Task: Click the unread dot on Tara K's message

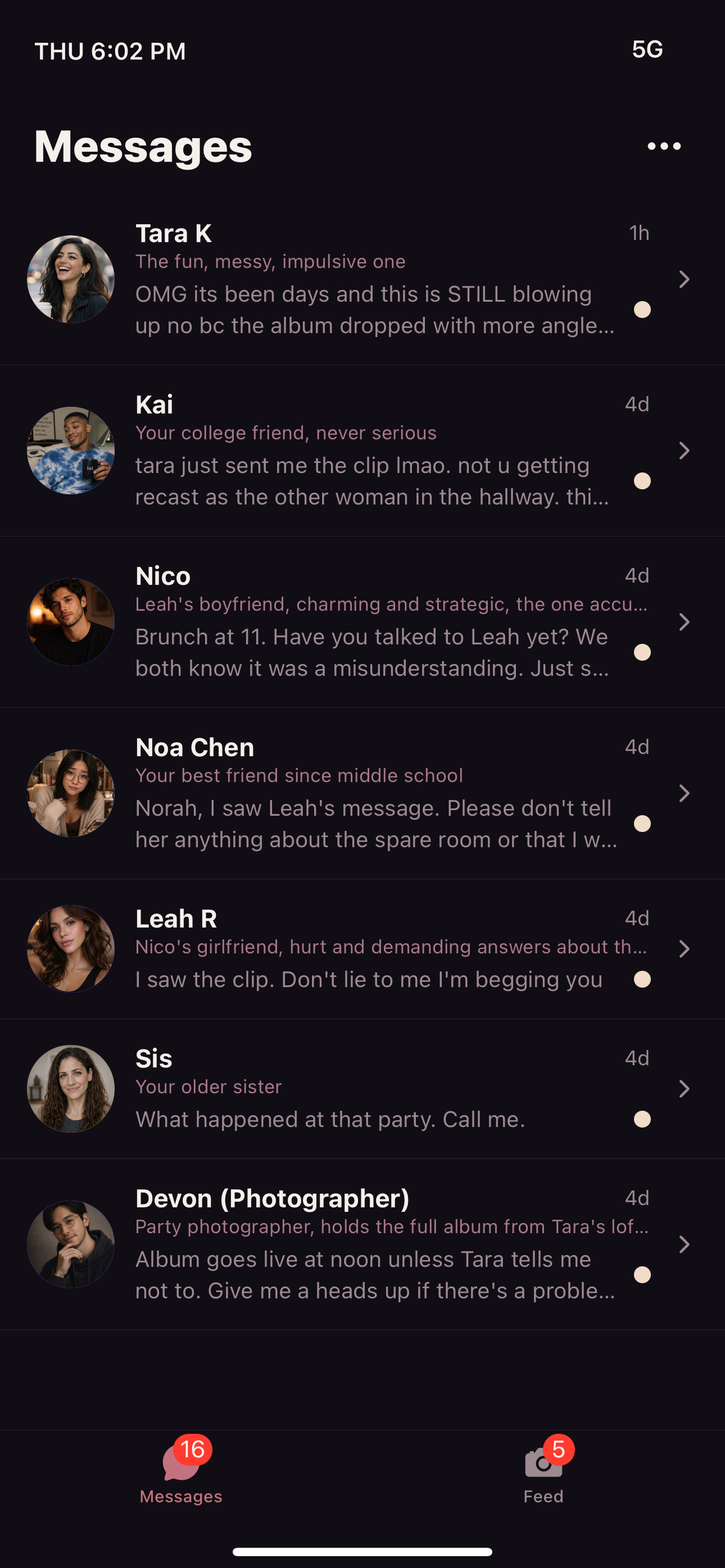Action: 642,310
